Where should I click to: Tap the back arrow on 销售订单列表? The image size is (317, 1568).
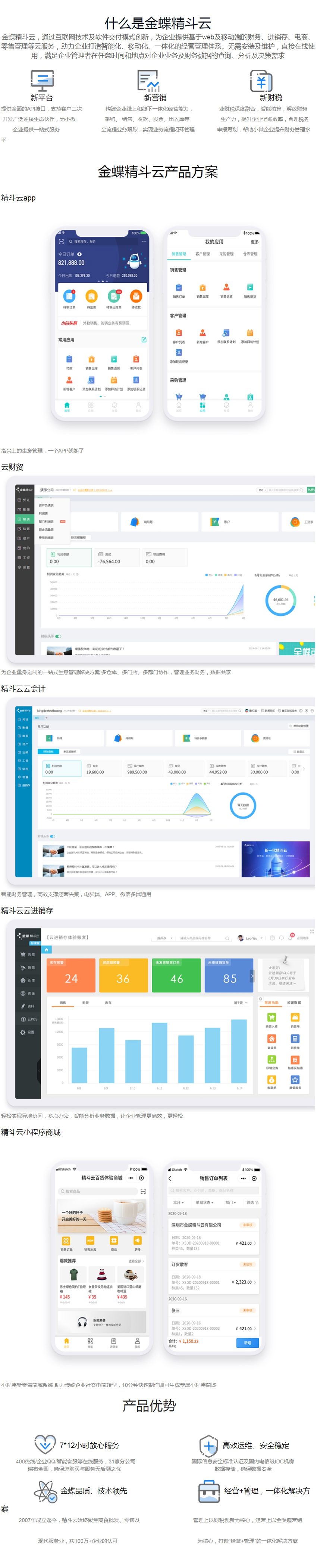coord(170,1179)
